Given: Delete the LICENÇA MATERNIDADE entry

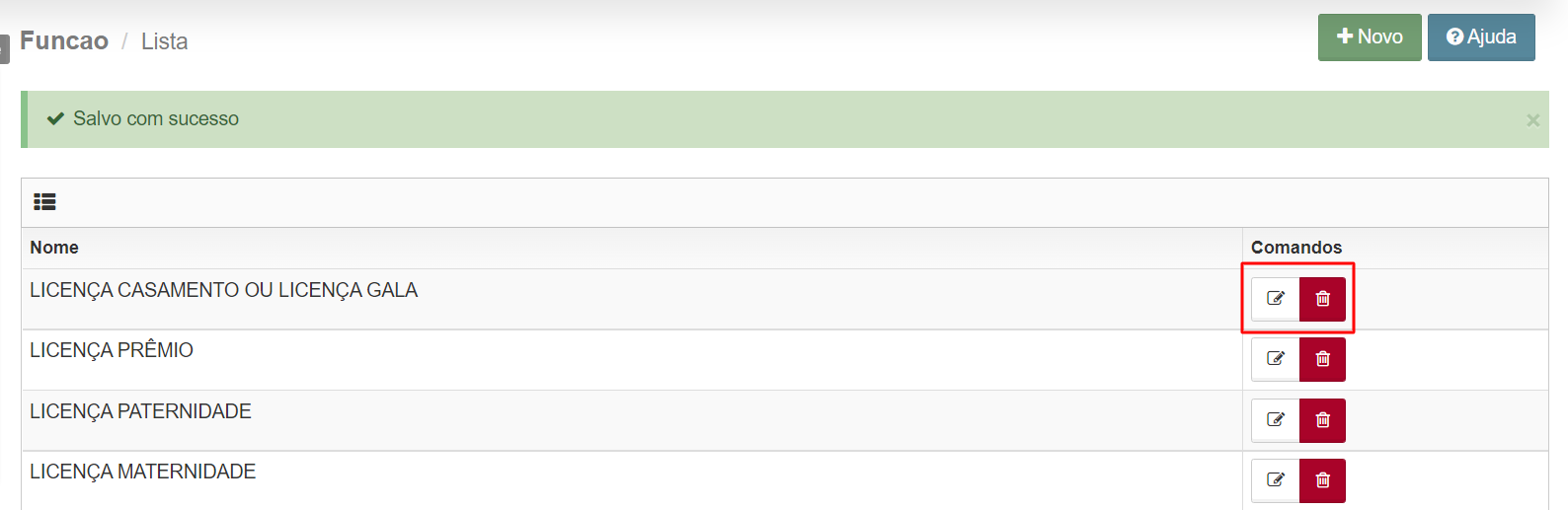Looking at the screenshot, I should point(1322,480).
